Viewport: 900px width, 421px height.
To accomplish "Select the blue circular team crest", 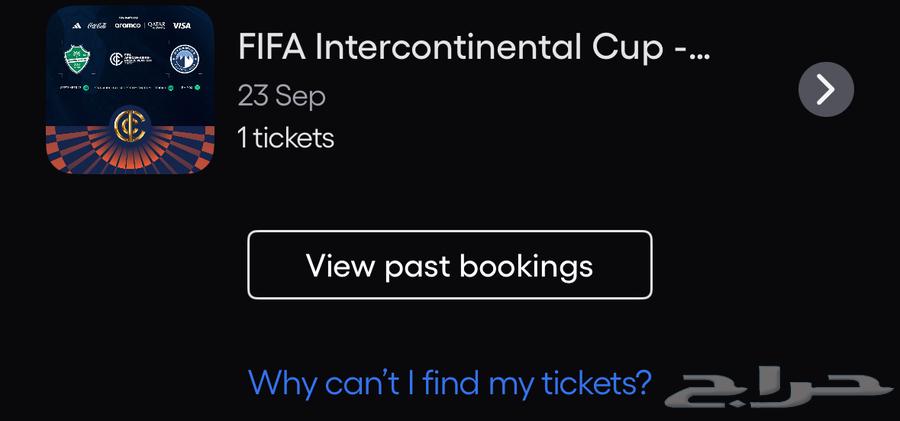I will [183, 58].
